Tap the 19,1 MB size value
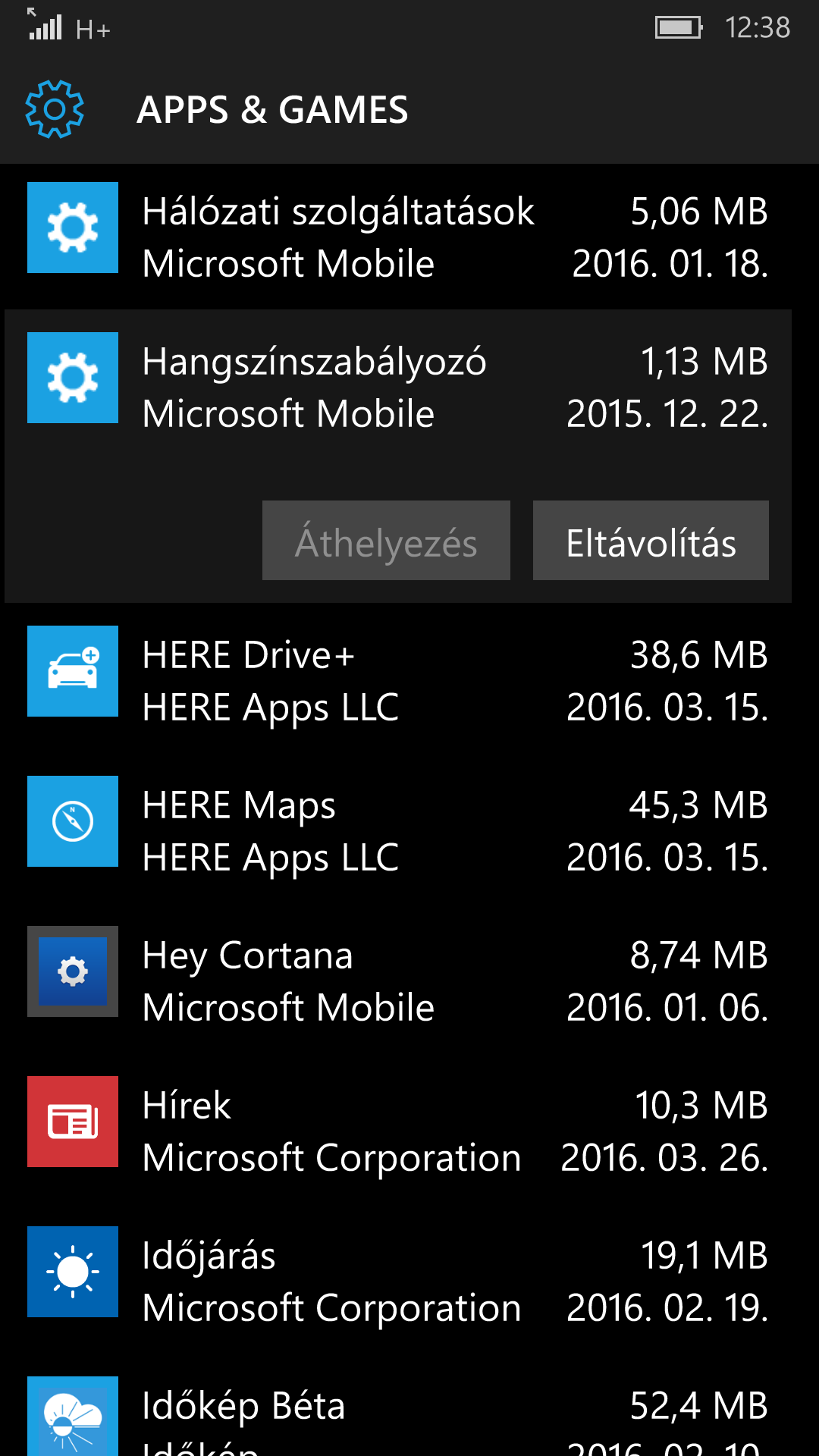 point(704,1256)
